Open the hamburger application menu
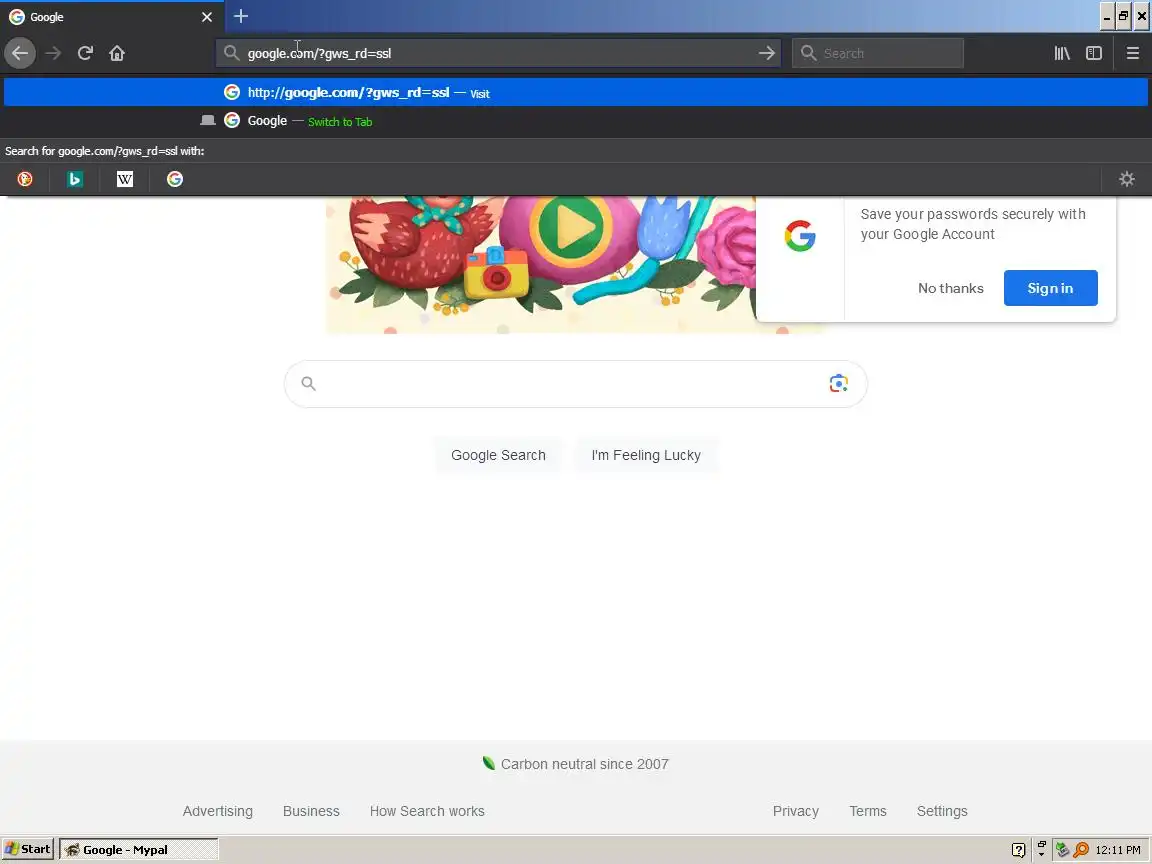This screenshot has width=1152, height=864. 1132,53
